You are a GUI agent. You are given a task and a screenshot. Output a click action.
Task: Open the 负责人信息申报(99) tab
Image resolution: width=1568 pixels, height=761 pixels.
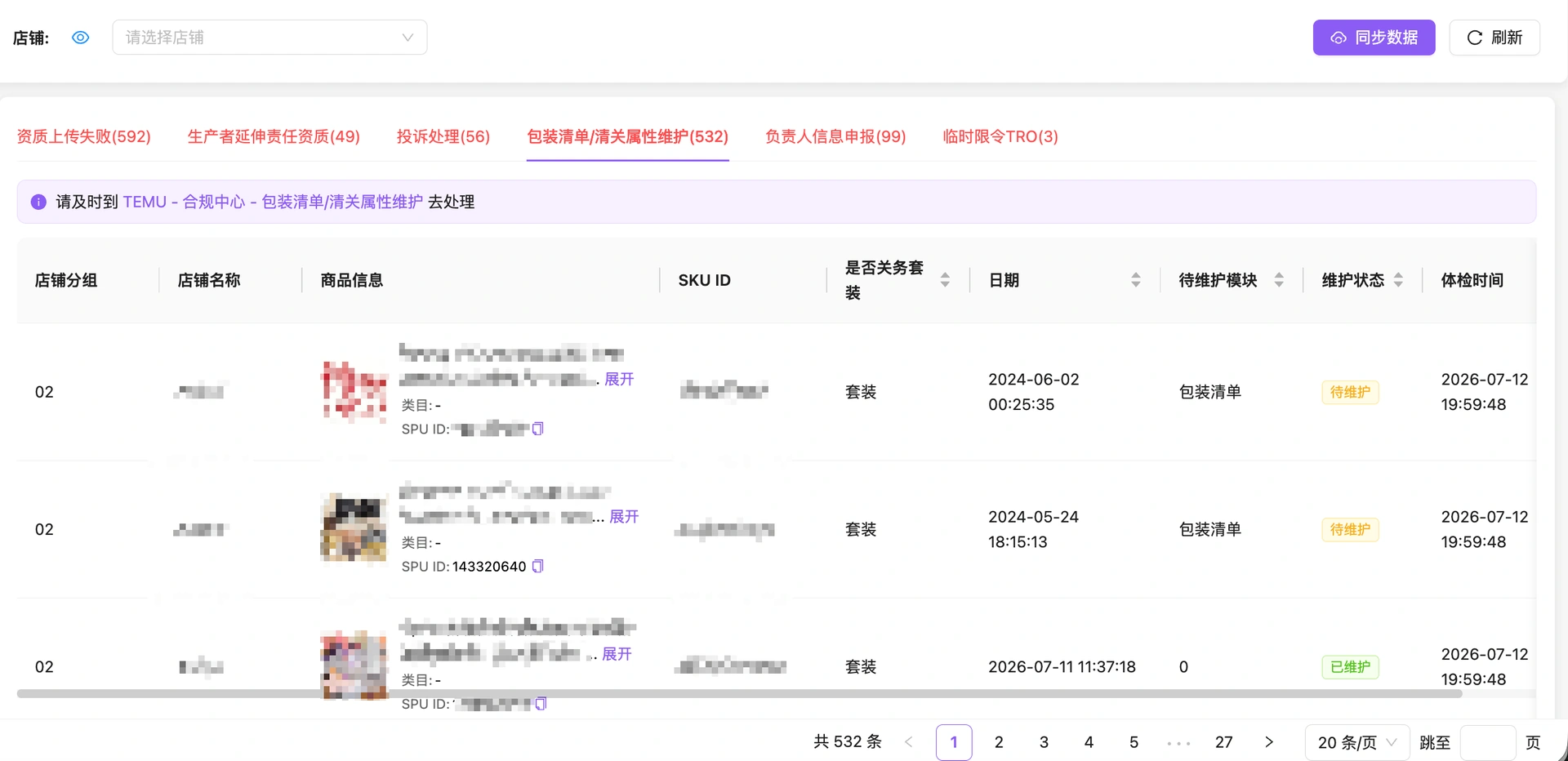[835, 136]
